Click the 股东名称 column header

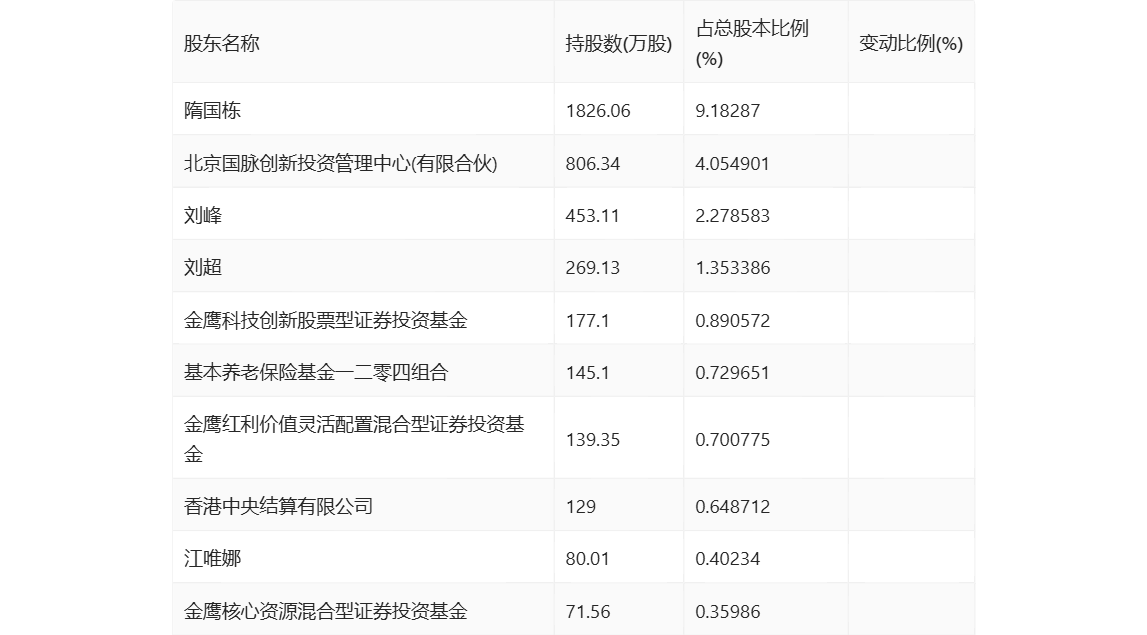pos(222,44)
